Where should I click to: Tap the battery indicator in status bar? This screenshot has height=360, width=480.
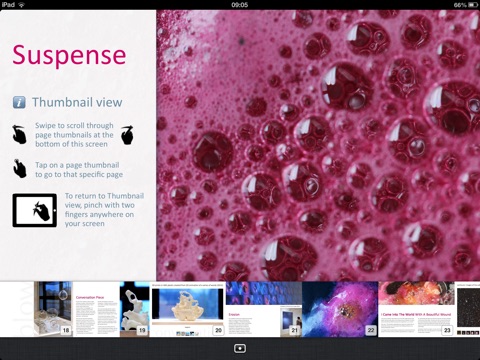click(x=473, y=5)
